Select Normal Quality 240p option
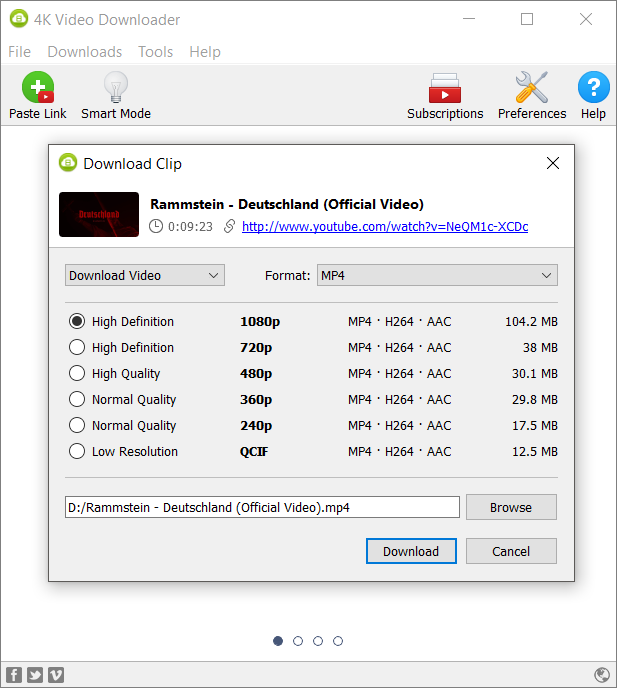The height and width of the screenshot is (688, 617). 77,425
